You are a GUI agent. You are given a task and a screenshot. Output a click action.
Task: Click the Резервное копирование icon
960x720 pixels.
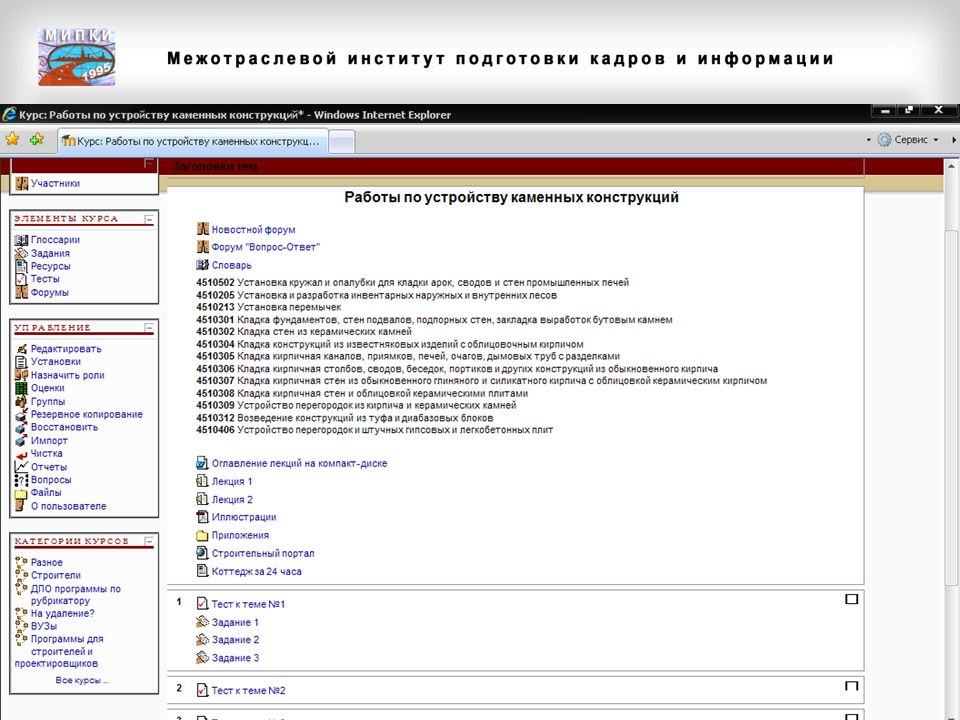(21, 414)
